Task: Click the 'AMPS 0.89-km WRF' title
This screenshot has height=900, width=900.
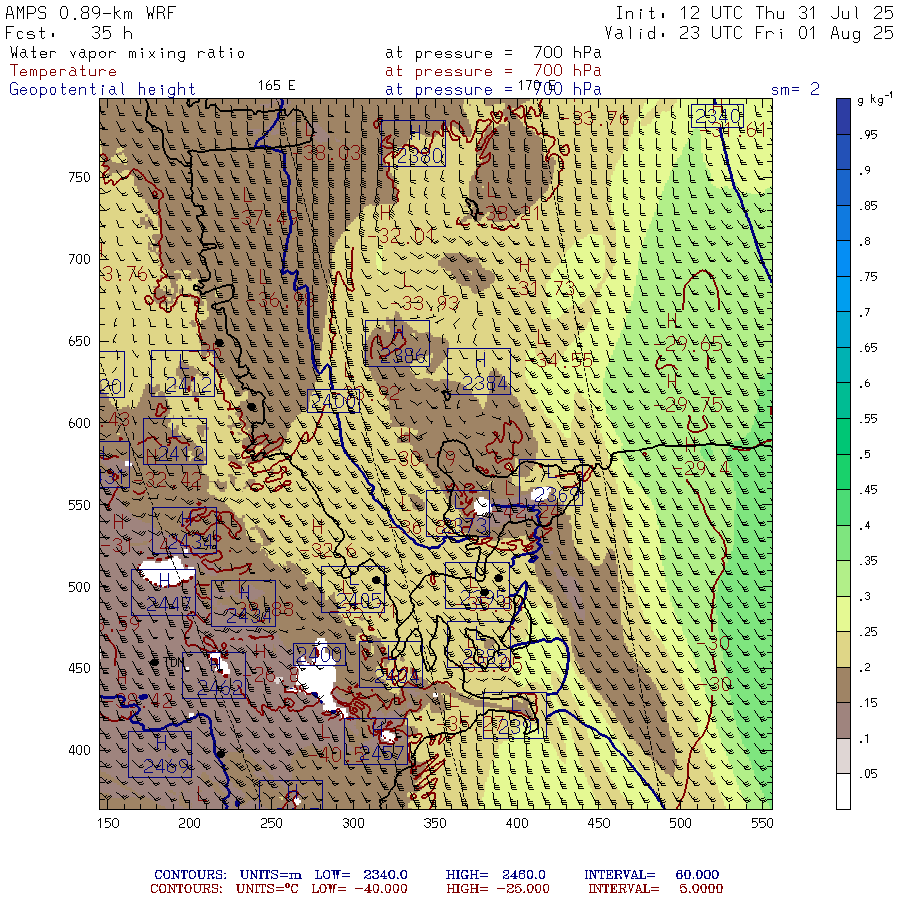Action: (x=90, y=13)
